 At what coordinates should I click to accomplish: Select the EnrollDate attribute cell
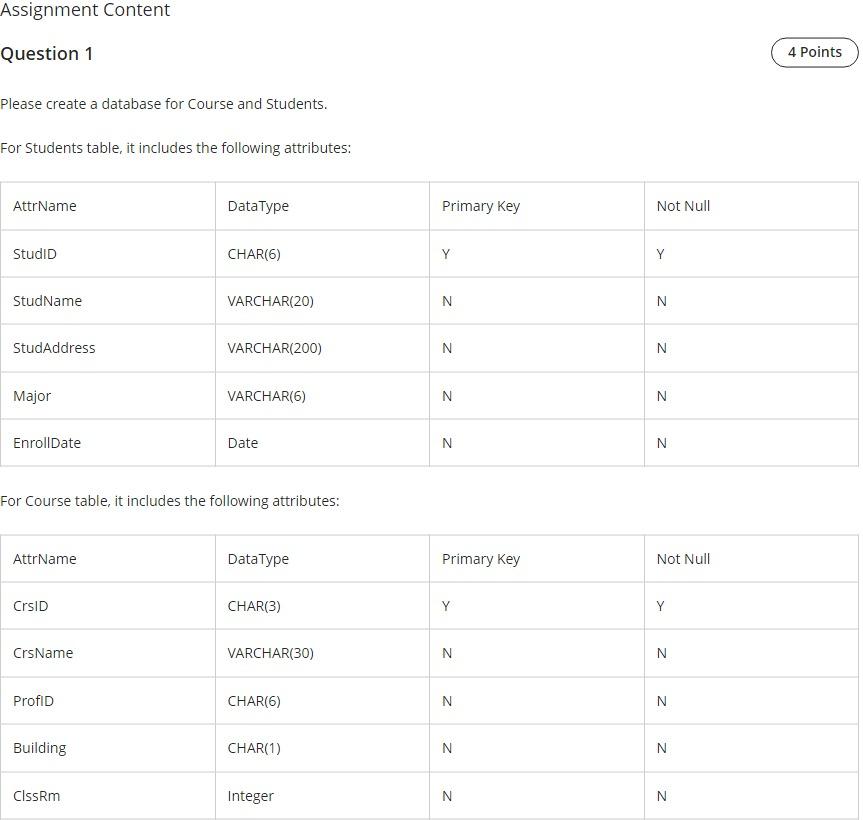coord(108,443)
